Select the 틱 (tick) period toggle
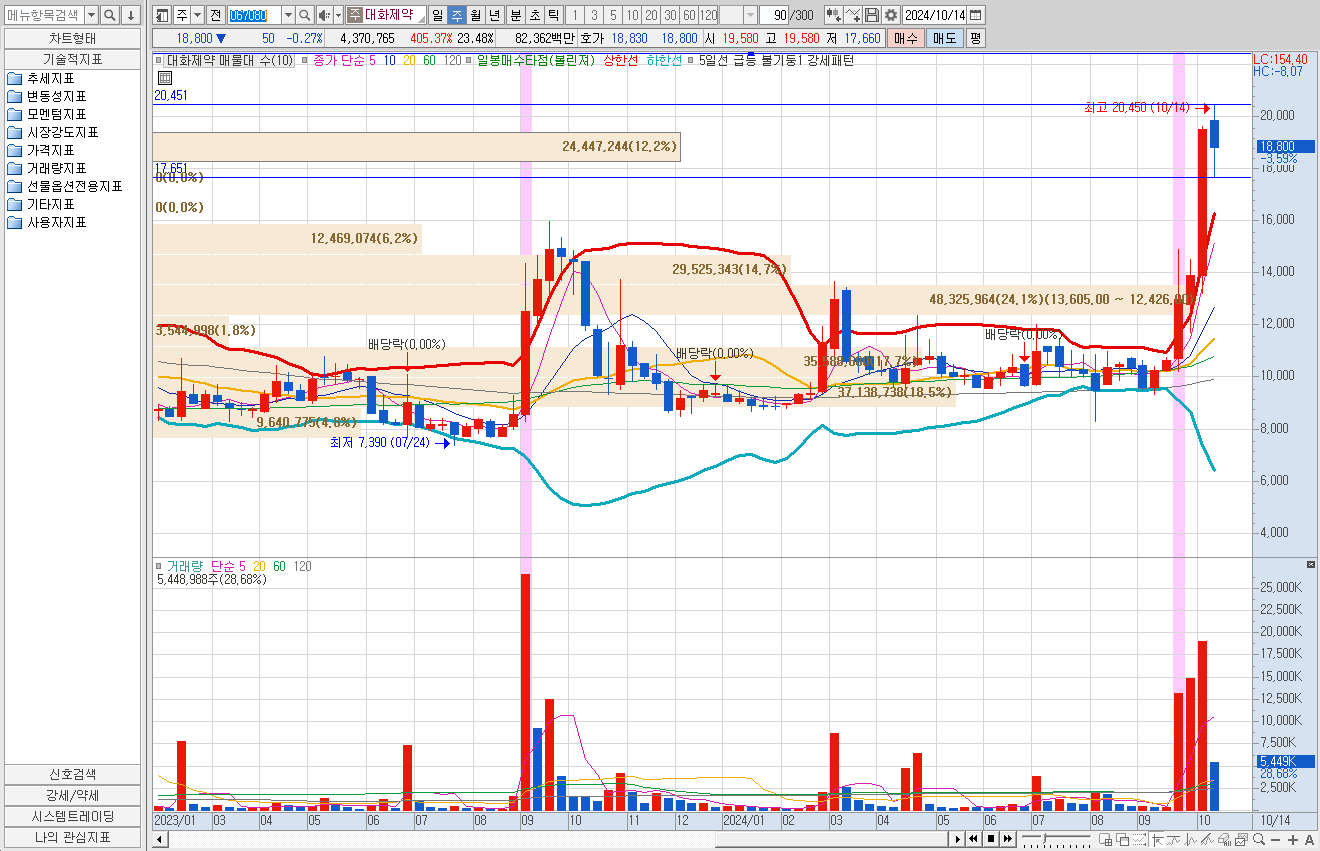 click(553, 15)
